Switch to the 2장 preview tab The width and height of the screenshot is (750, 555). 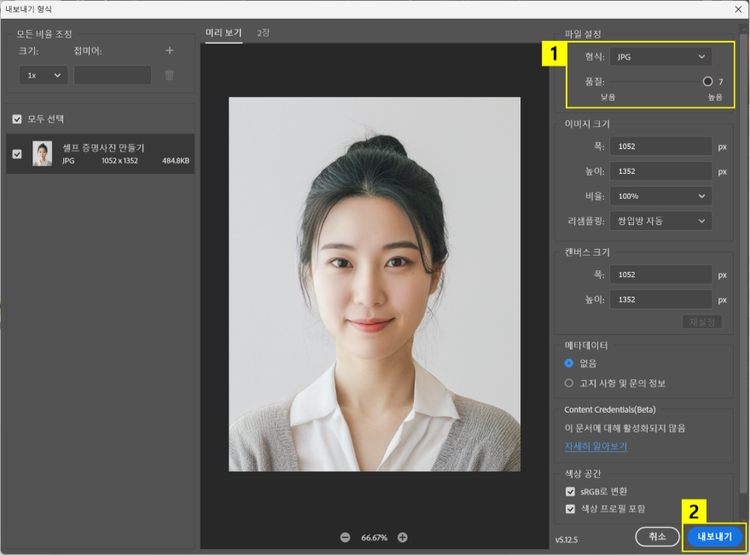coord(263,33)
